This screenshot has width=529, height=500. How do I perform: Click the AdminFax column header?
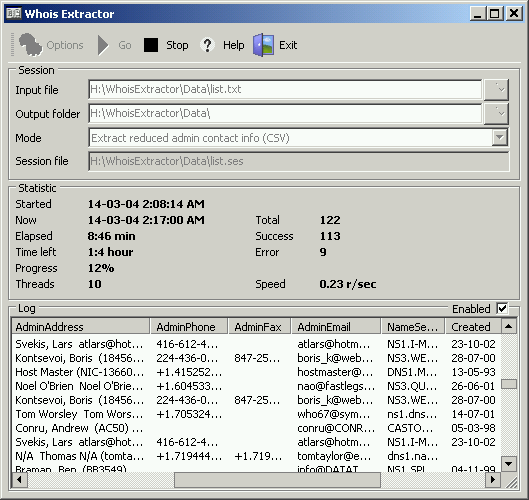pos(259,327)
